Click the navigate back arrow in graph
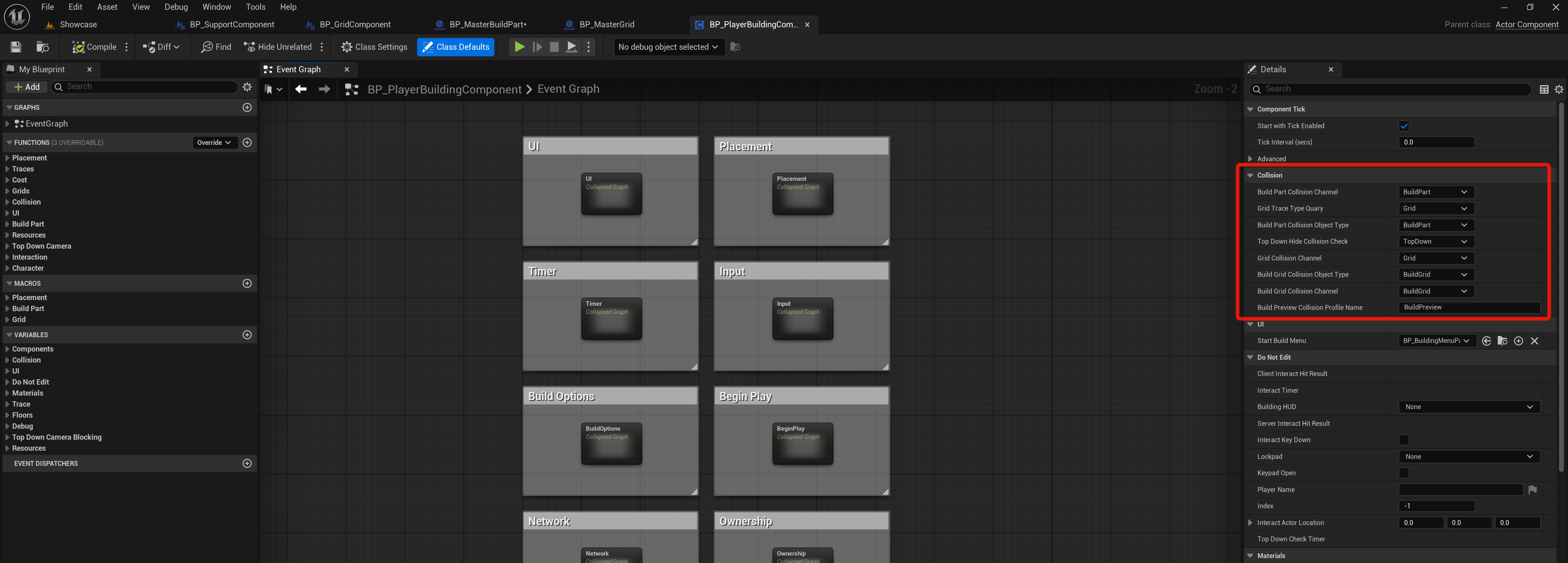The width and height of the screenshot is (1568, 563). [x=301, y=89]
